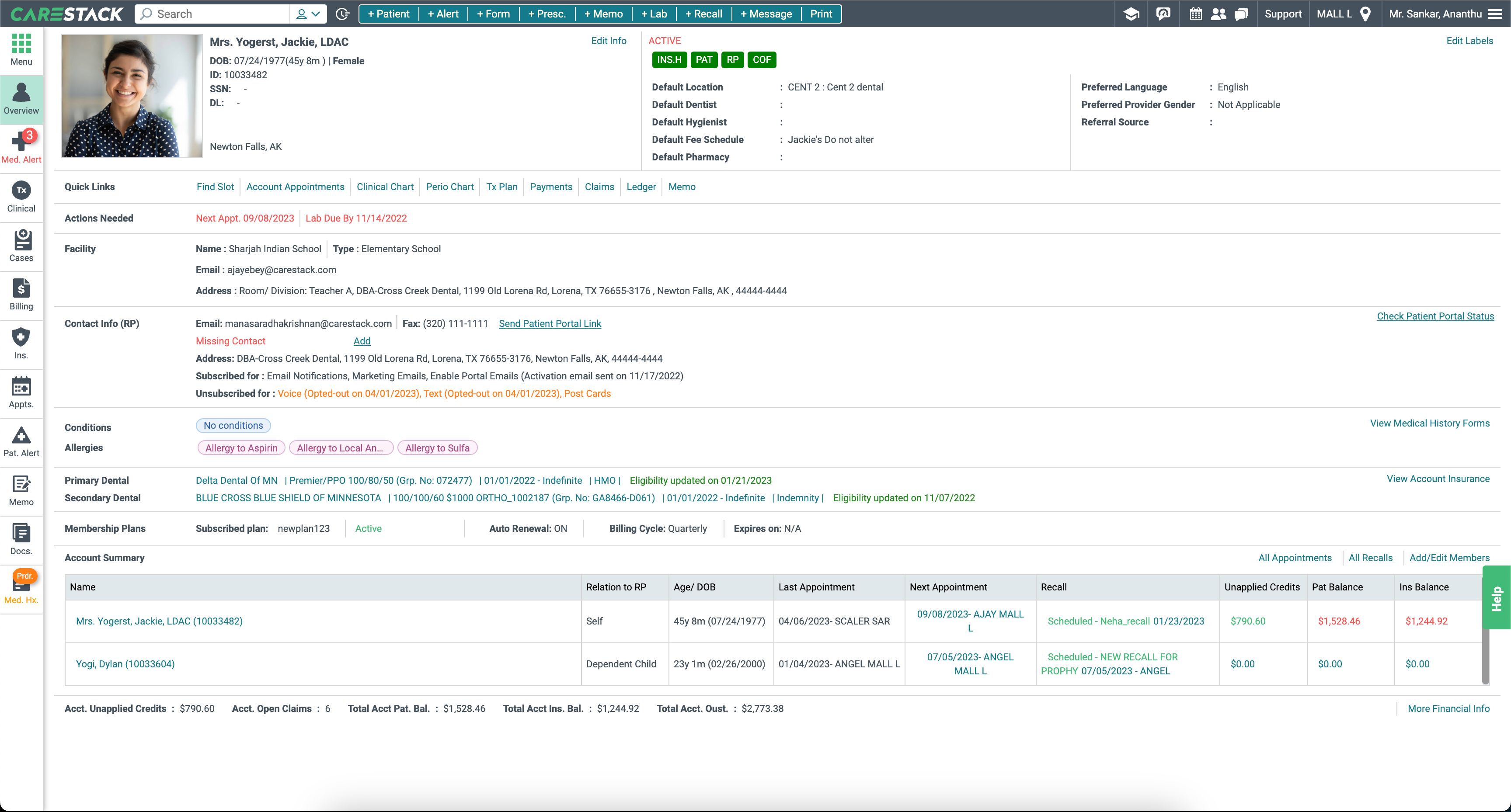Image resolution: width=1511 pixels, height=812 pixels.
Task: Click the graduation cap training icon
Action: coord(1132,14)
